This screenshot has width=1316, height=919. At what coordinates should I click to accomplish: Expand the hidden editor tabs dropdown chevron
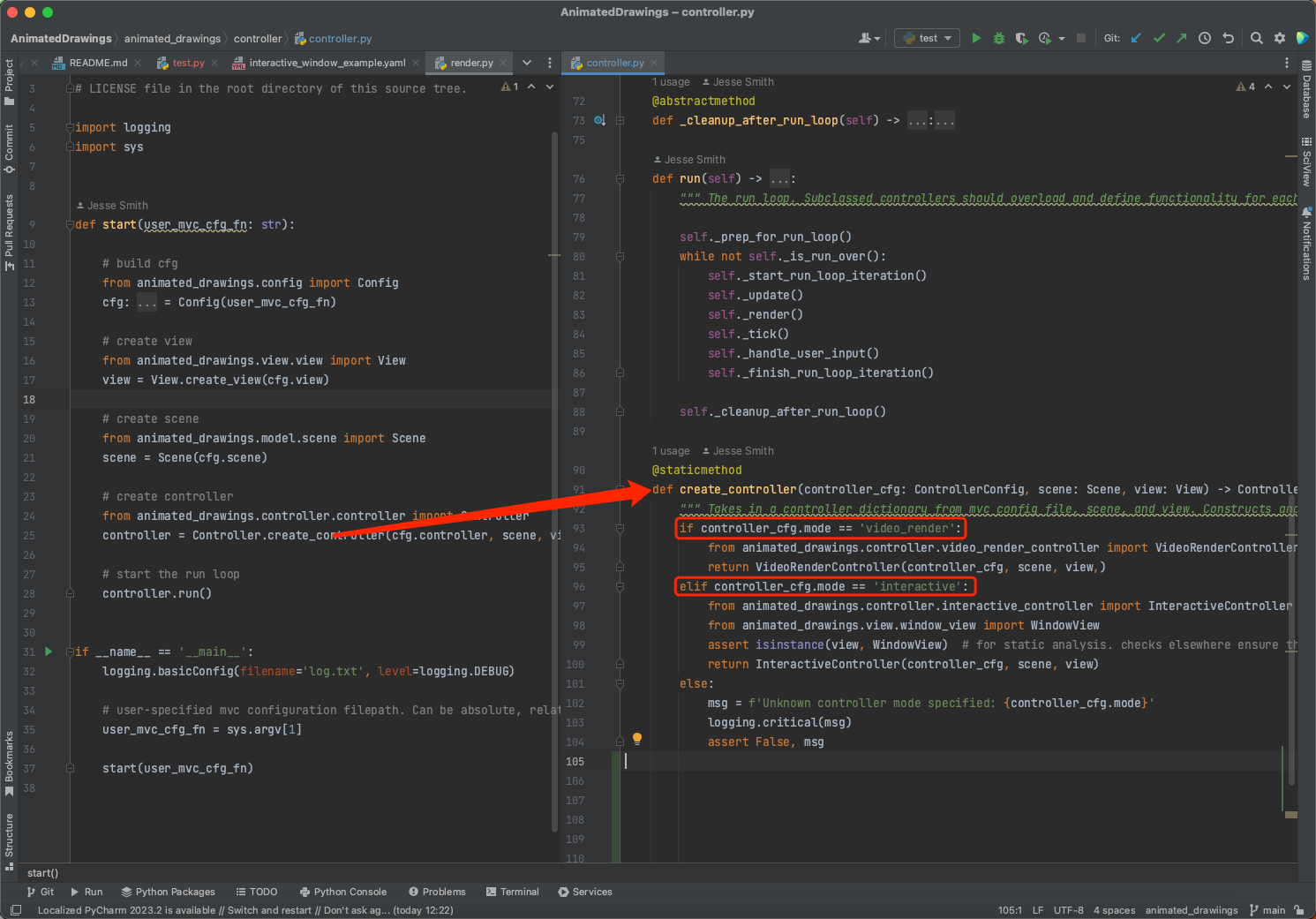(x=527, y=63)
